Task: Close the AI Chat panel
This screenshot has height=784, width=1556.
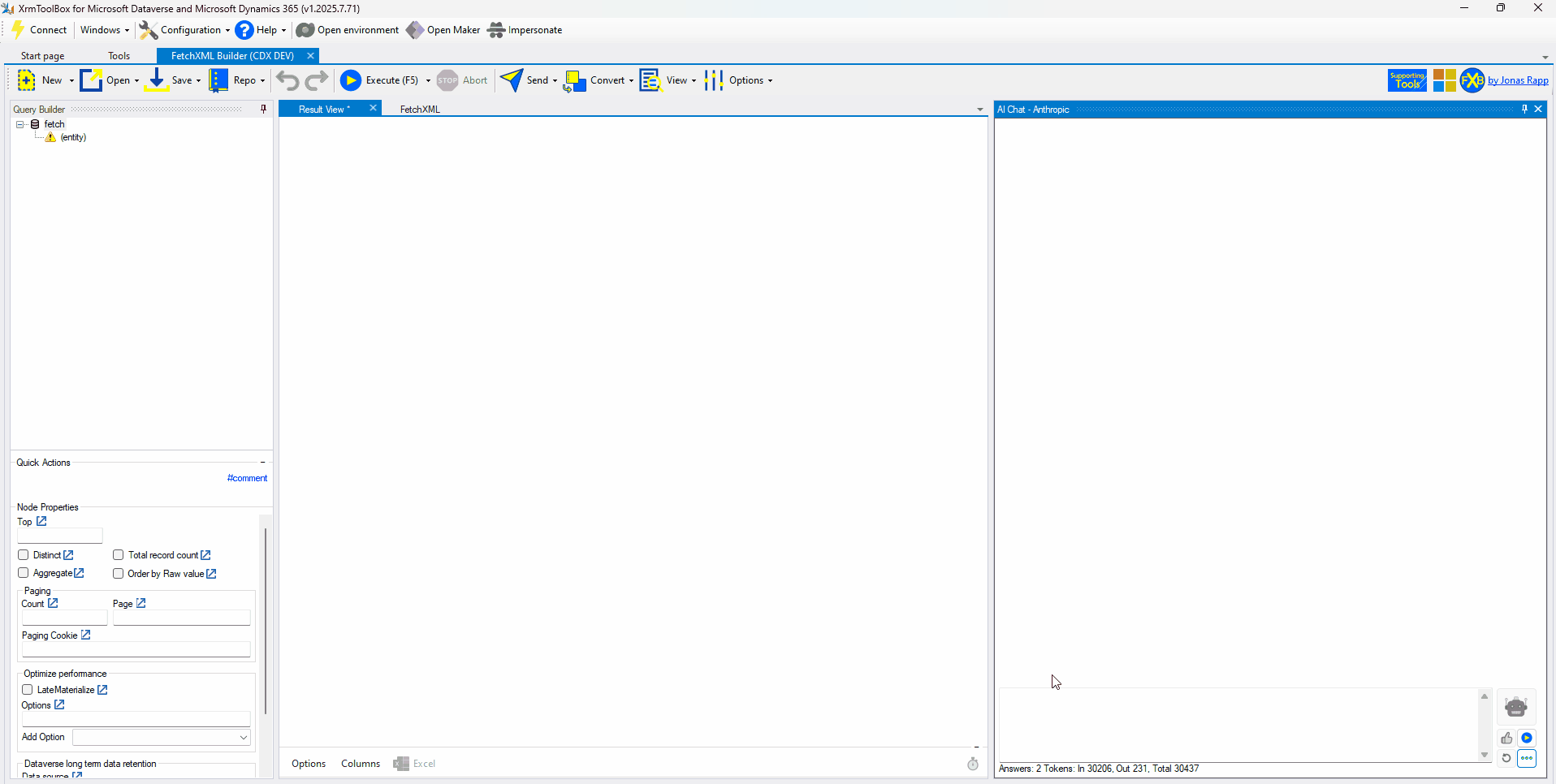Action: pos(1538,109)
